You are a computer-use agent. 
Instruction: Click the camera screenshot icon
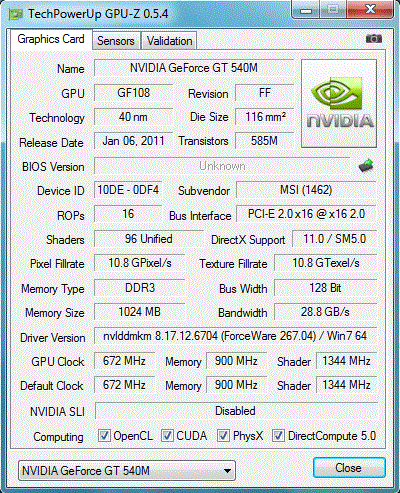click(374, 39)
